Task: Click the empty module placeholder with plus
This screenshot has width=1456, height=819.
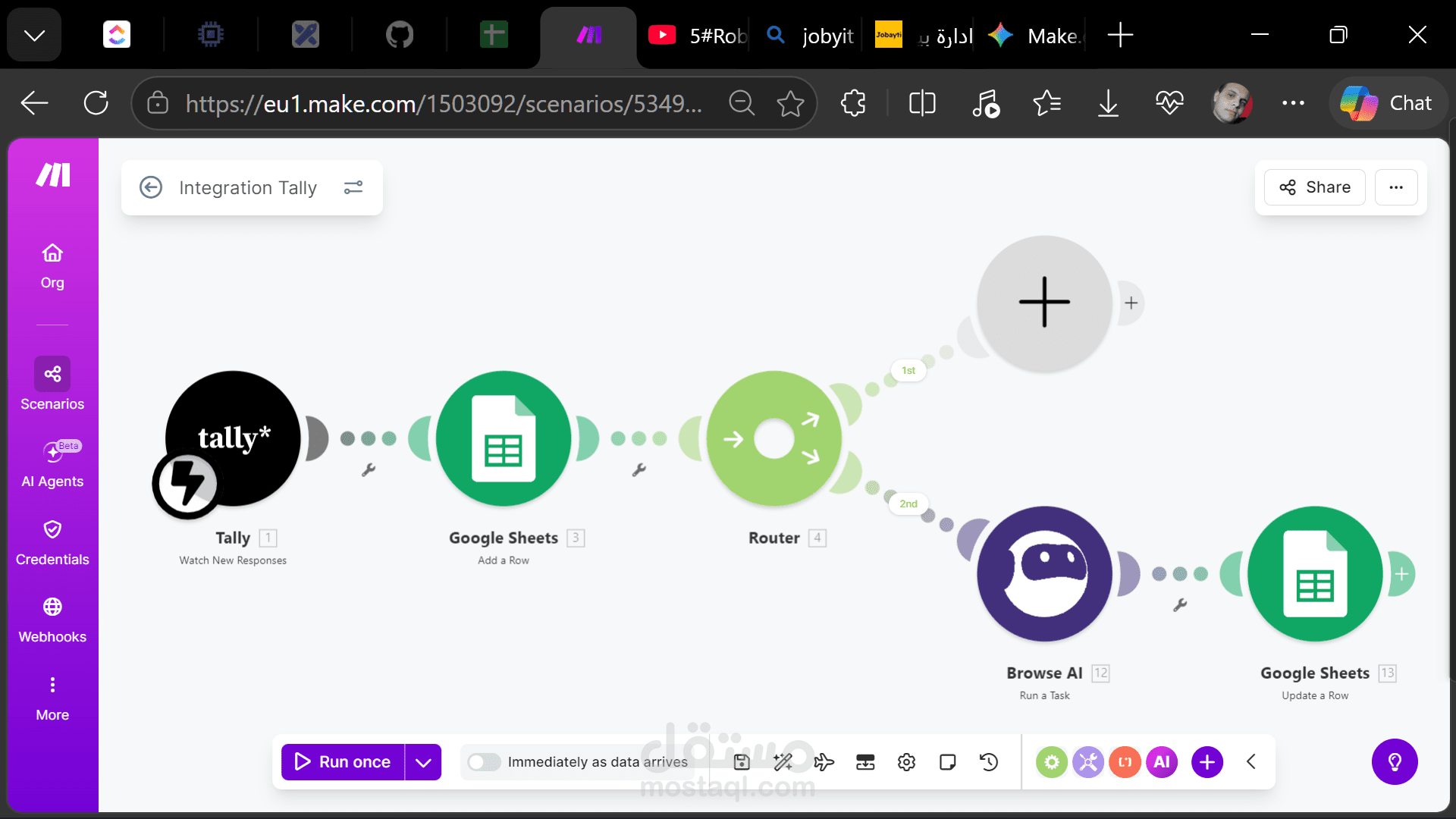Action: click(1045, 303)
